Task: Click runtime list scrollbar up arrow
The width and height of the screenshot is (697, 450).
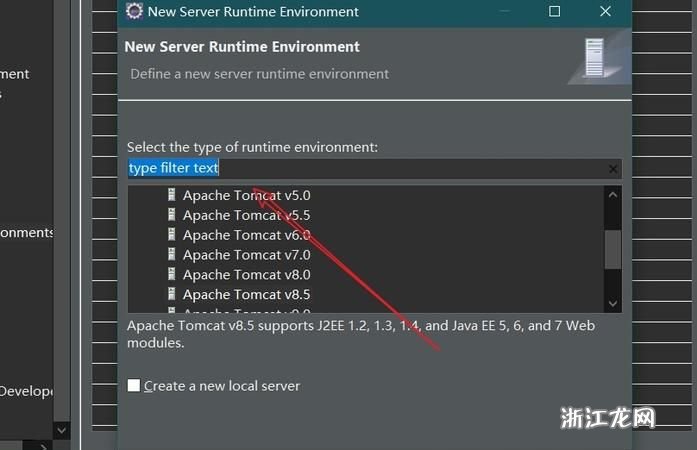Action: coord(613,195)
